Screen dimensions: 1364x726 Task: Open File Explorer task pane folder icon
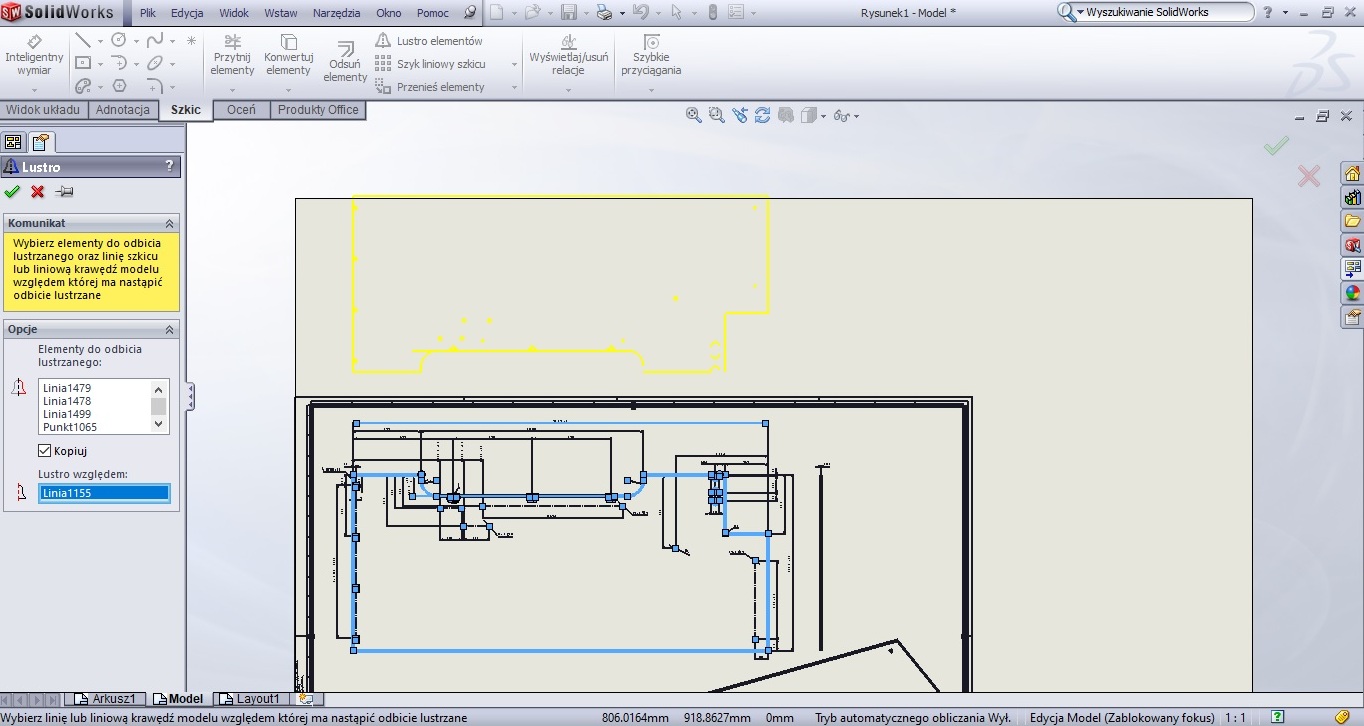click(1352, 221)
